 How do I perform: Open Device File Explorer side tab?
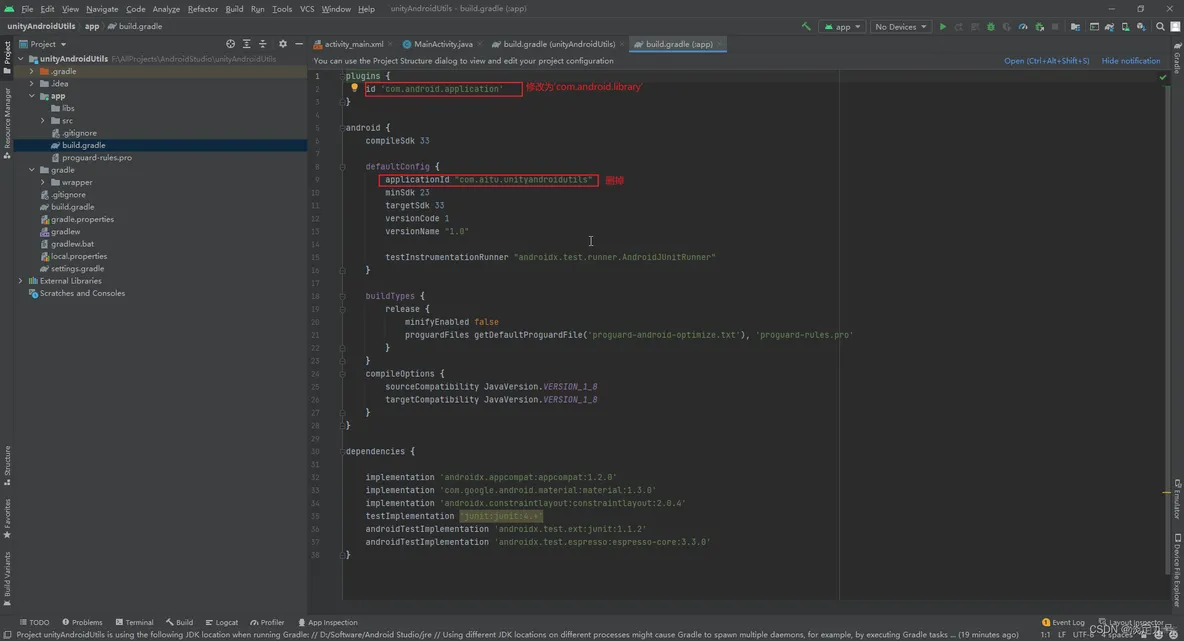click(x=1177, y=570)
